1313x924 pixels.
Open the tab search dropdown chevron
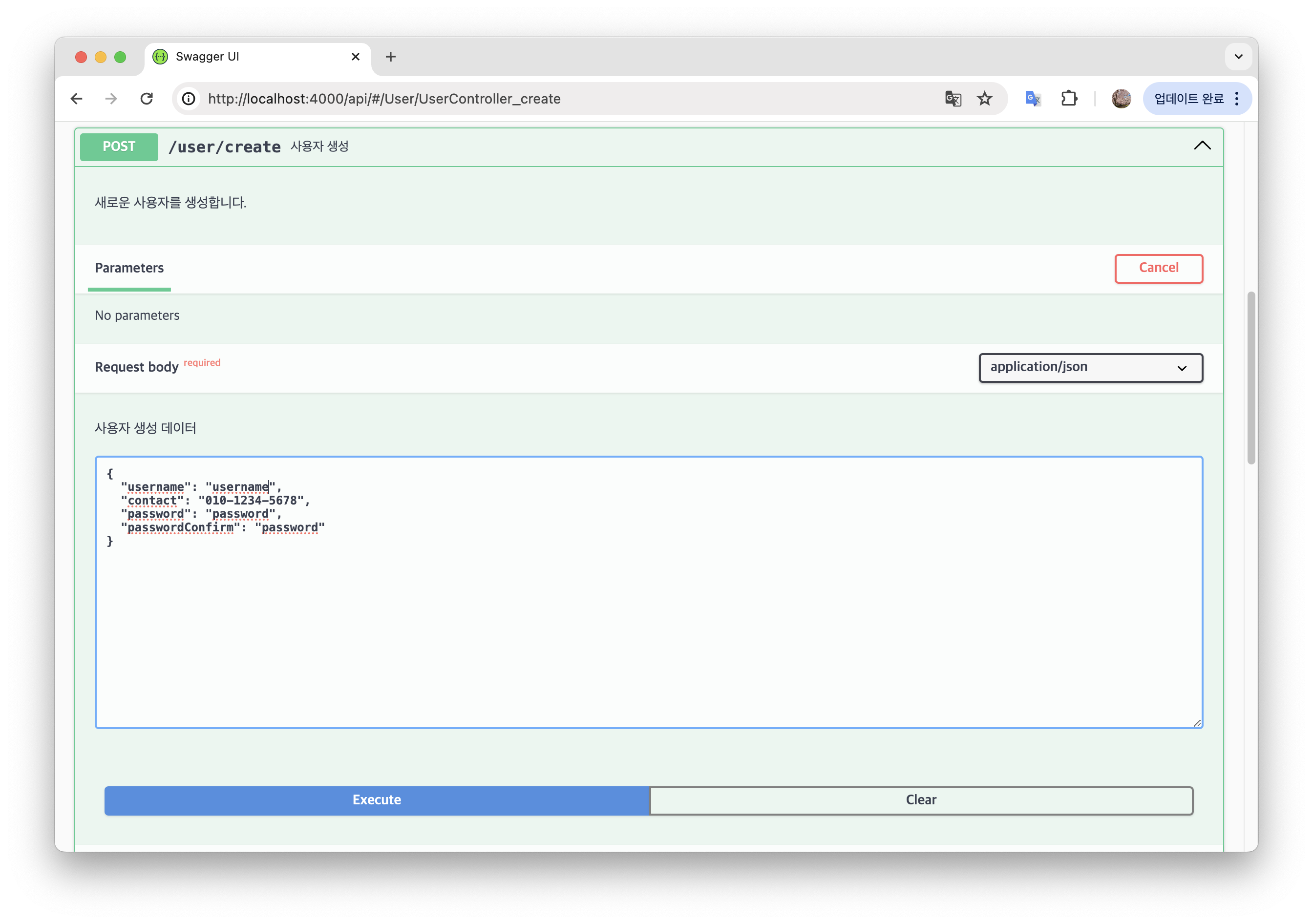click(x=1239, y=57)
